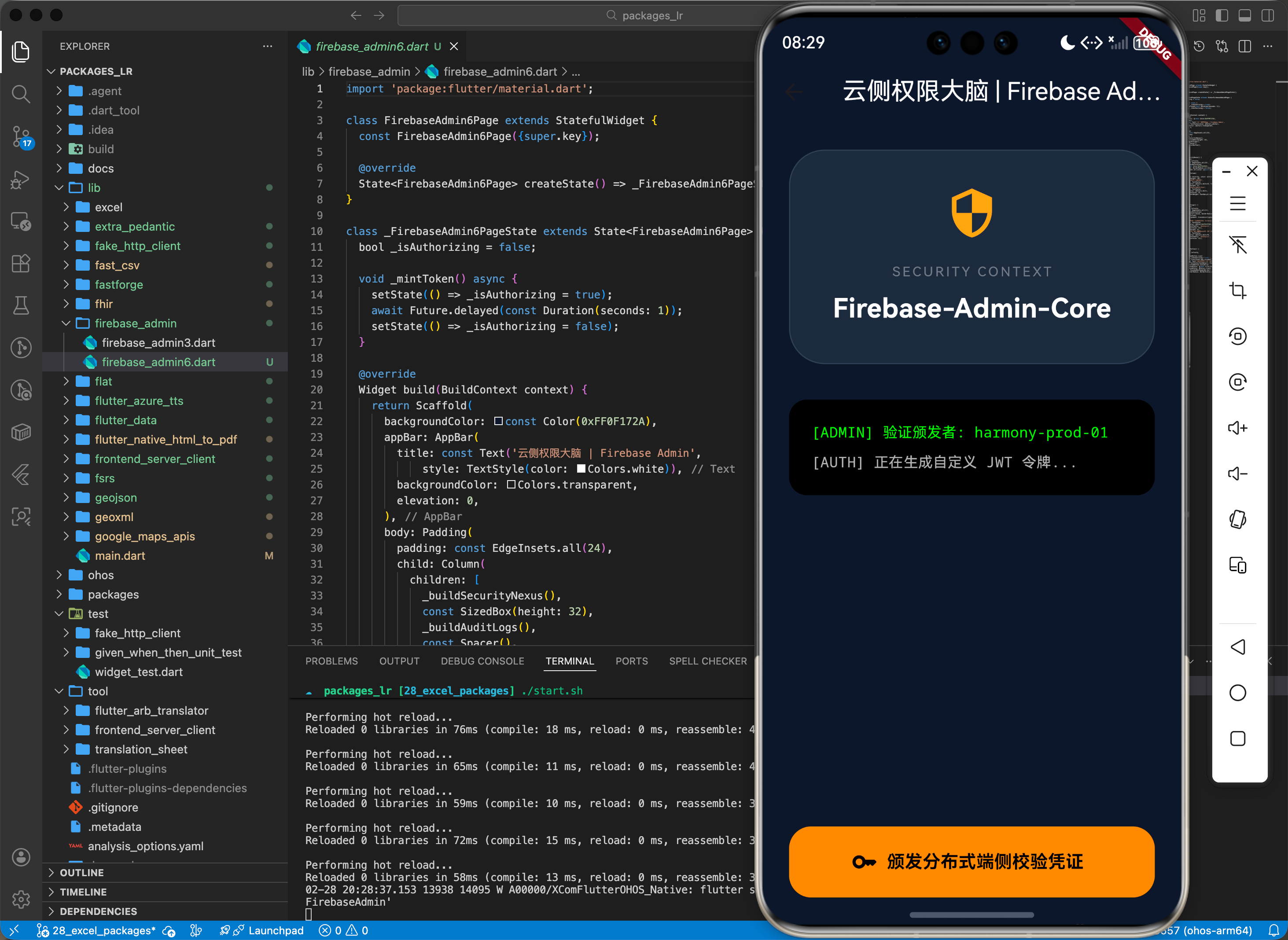Open Source Control view with 17 badge
This screenshot has width=1288, height=940.
tap(21, 136)
